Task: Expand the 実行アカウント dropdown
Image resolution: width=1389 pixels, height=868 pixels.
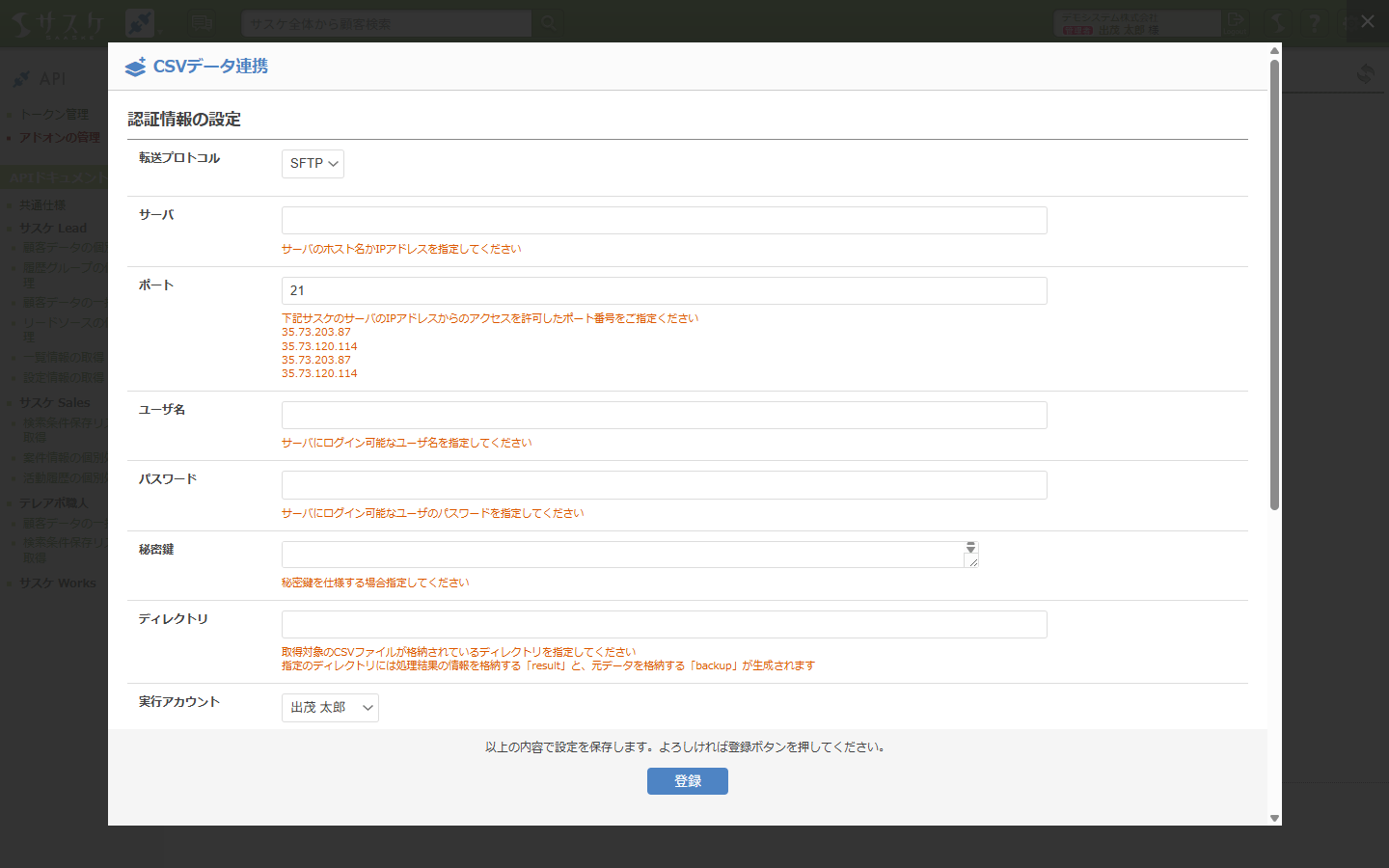Action: coord(330,708)
